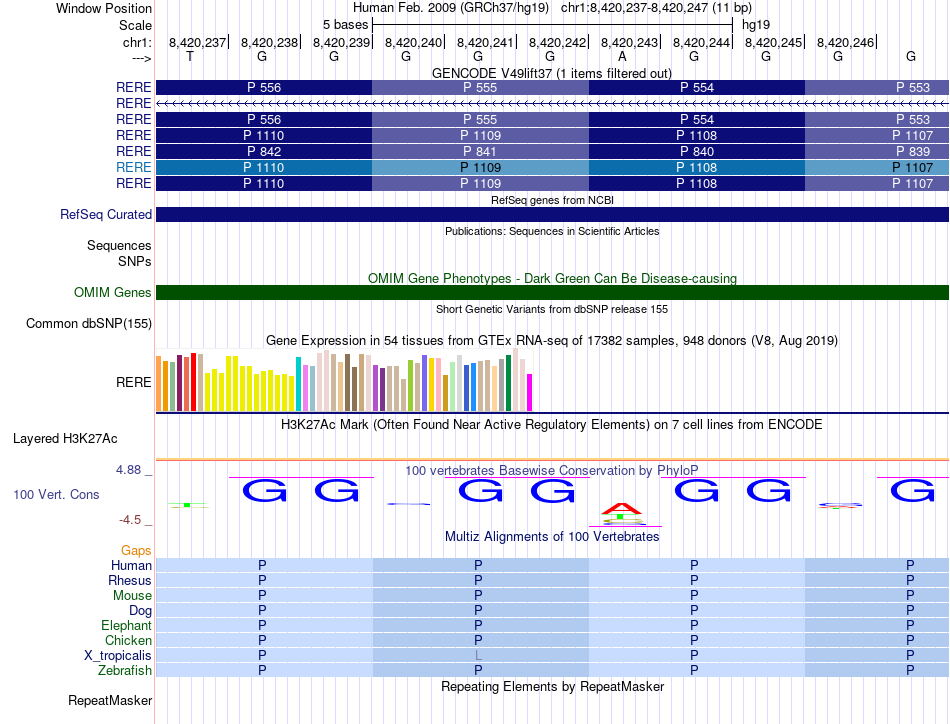Click the RepeatMasker track label

tap(110, 700)
